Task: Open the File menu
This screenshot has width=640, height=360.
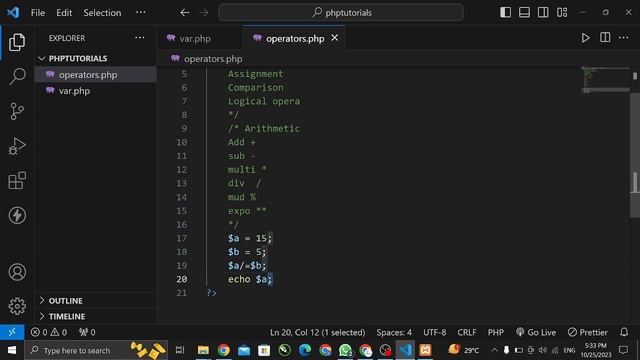Action: pyautogui.click(x=38, y=13)
